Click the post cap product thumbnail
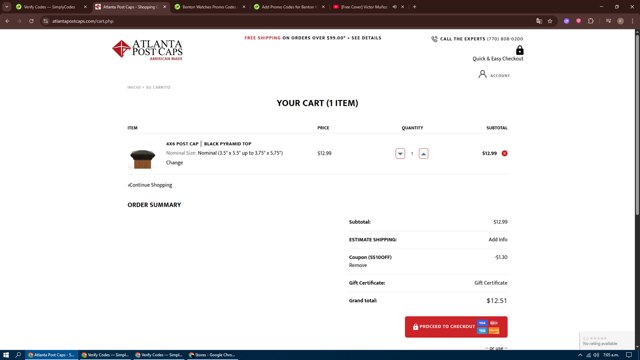Image resolution: width=640 pixels, height=360 pixels. click(142, 159)
